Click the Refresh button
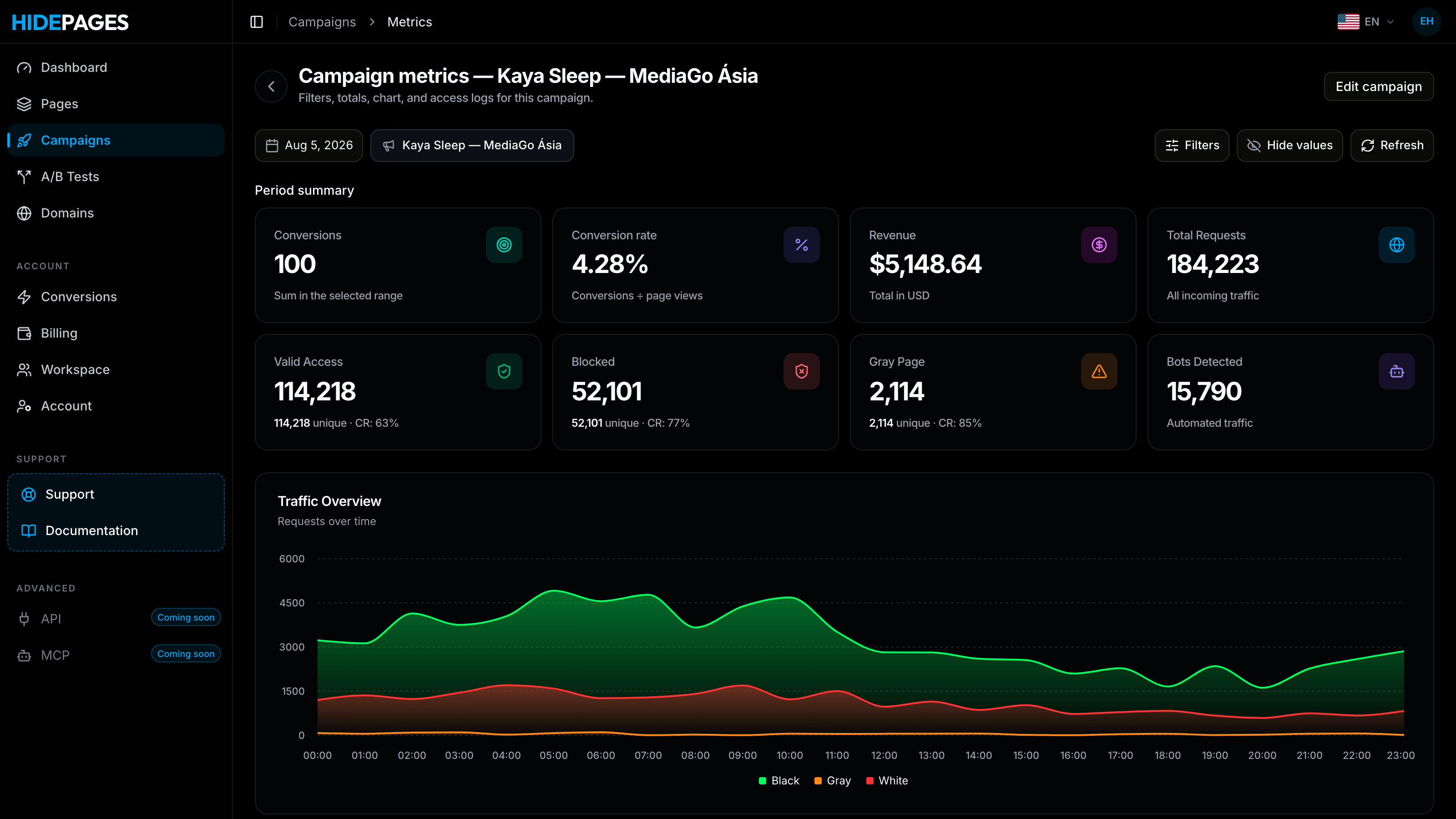1456x819 pixels. (1391, 146)
